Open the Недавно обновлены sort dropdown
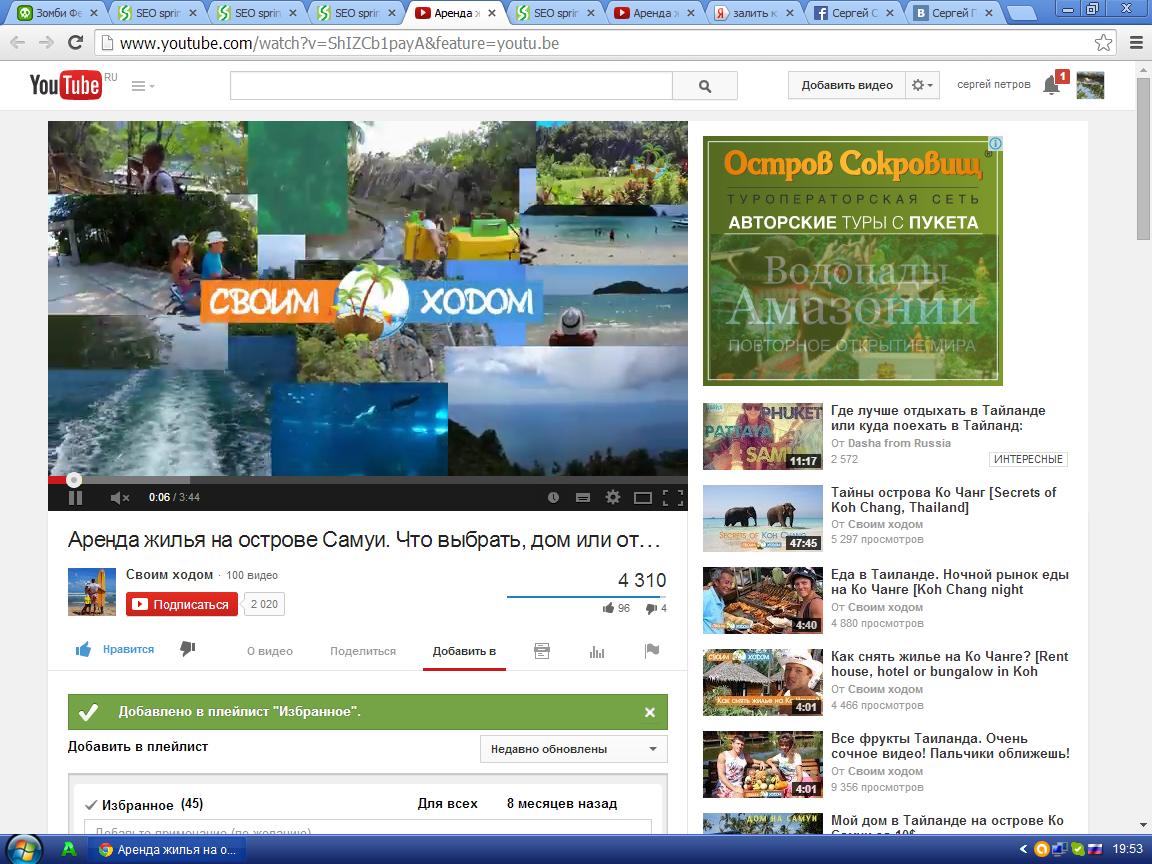Screen dimensions: 1152x864 [574, 749]
